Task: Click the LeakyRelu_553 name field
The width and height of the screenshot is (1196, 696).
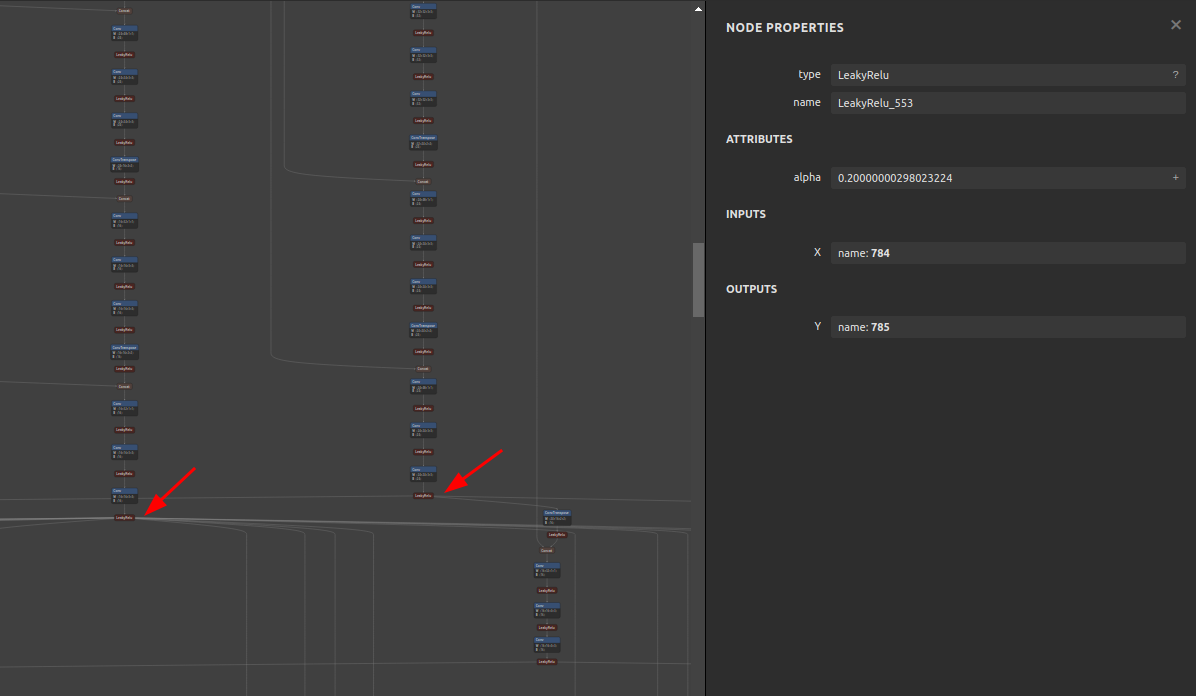Action: coord(1008,103)
